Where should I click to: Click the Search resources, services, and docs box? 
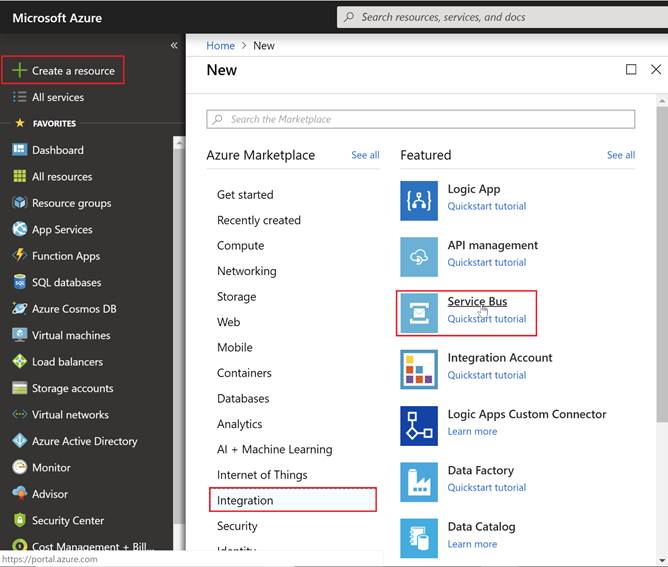(503, 17)
